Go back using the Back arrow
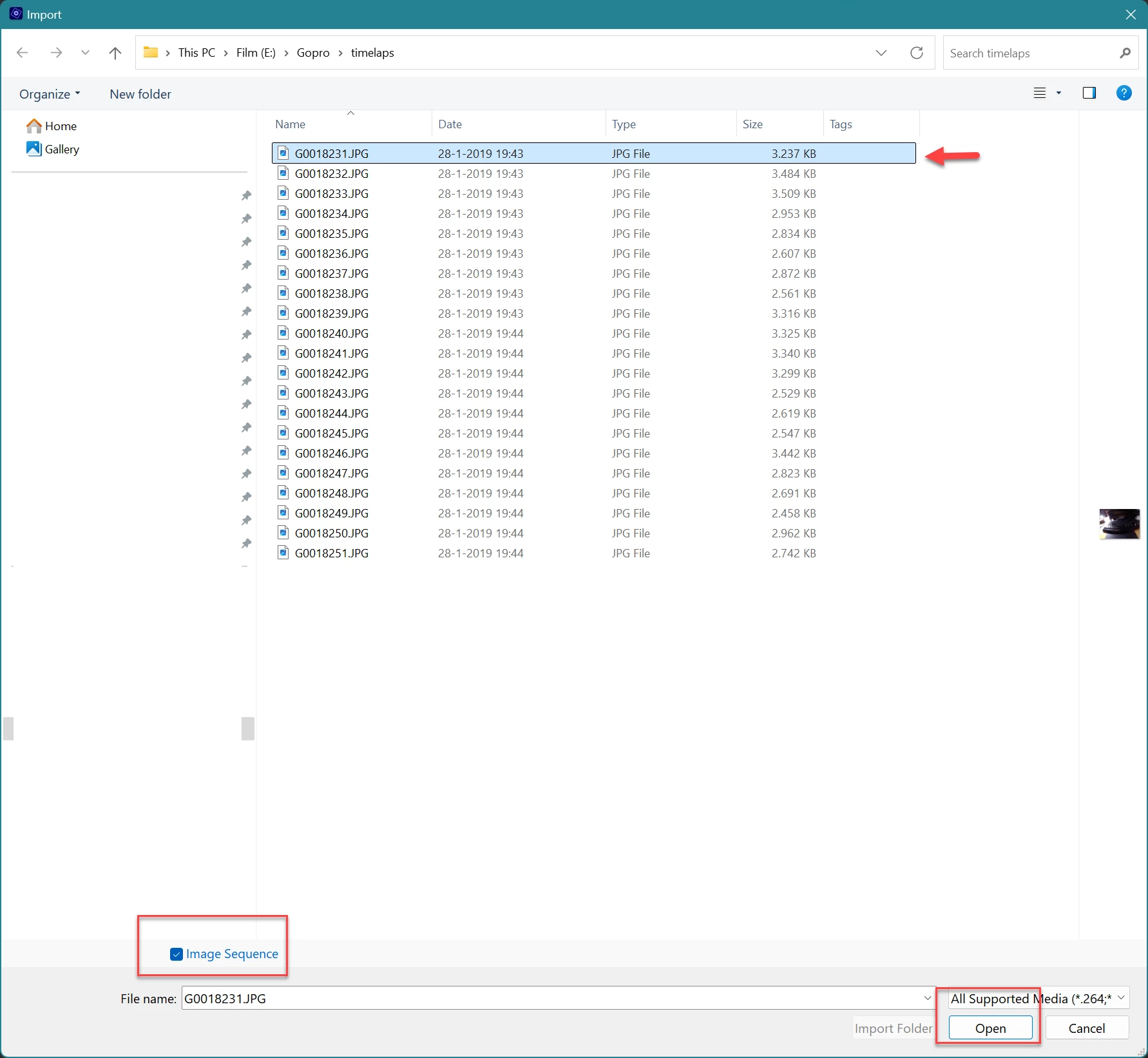 click(23, 53)
